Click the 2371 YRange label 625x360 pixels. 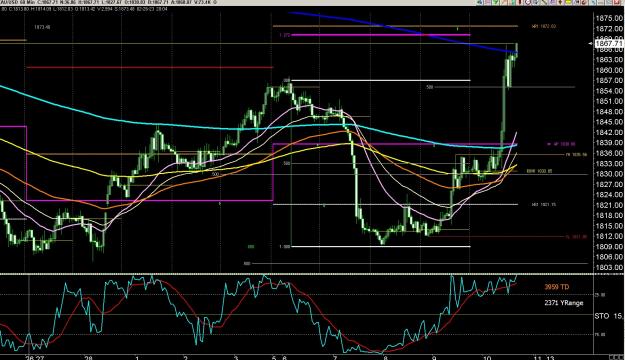[x=564, y=303]
